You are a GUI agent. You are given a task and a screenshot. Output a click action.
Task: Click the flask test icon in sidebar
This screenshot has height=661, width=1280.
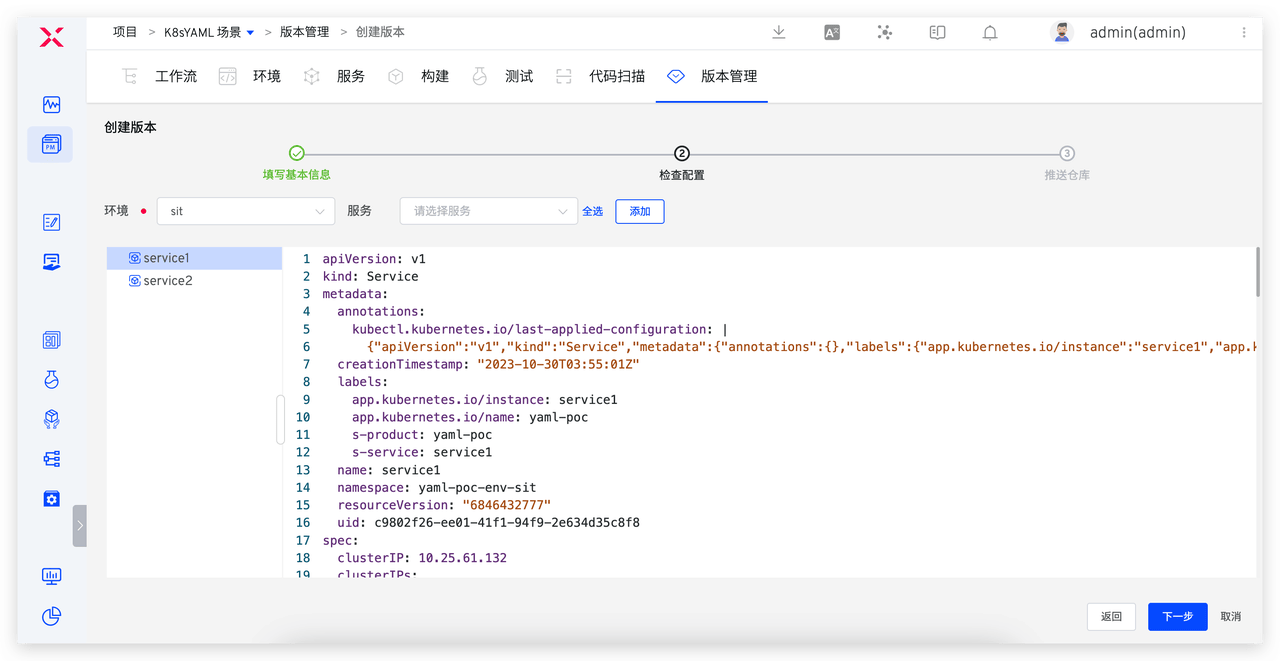[51, 379]
